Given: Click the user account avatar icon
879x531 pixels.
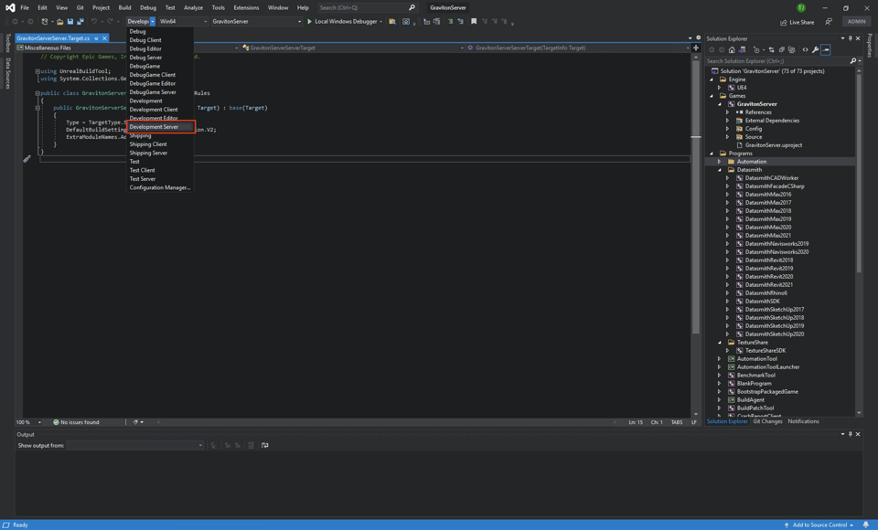Looking at the screenshot, I should coord(801,7).
